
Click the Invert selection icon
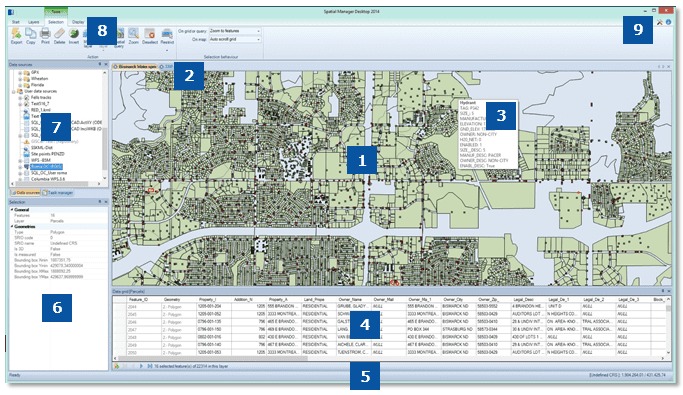coord(74,33)
